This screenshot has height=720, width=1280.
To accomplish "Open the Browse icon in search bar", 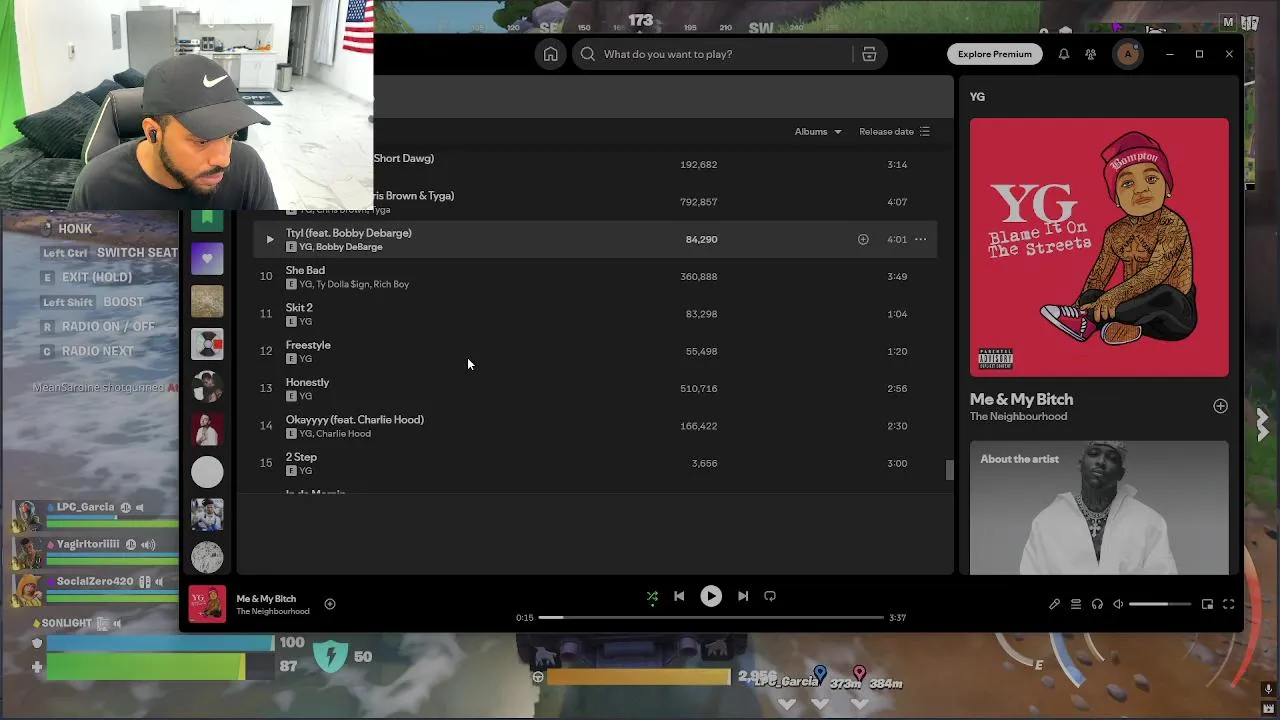I will click(x=869, y=54).
